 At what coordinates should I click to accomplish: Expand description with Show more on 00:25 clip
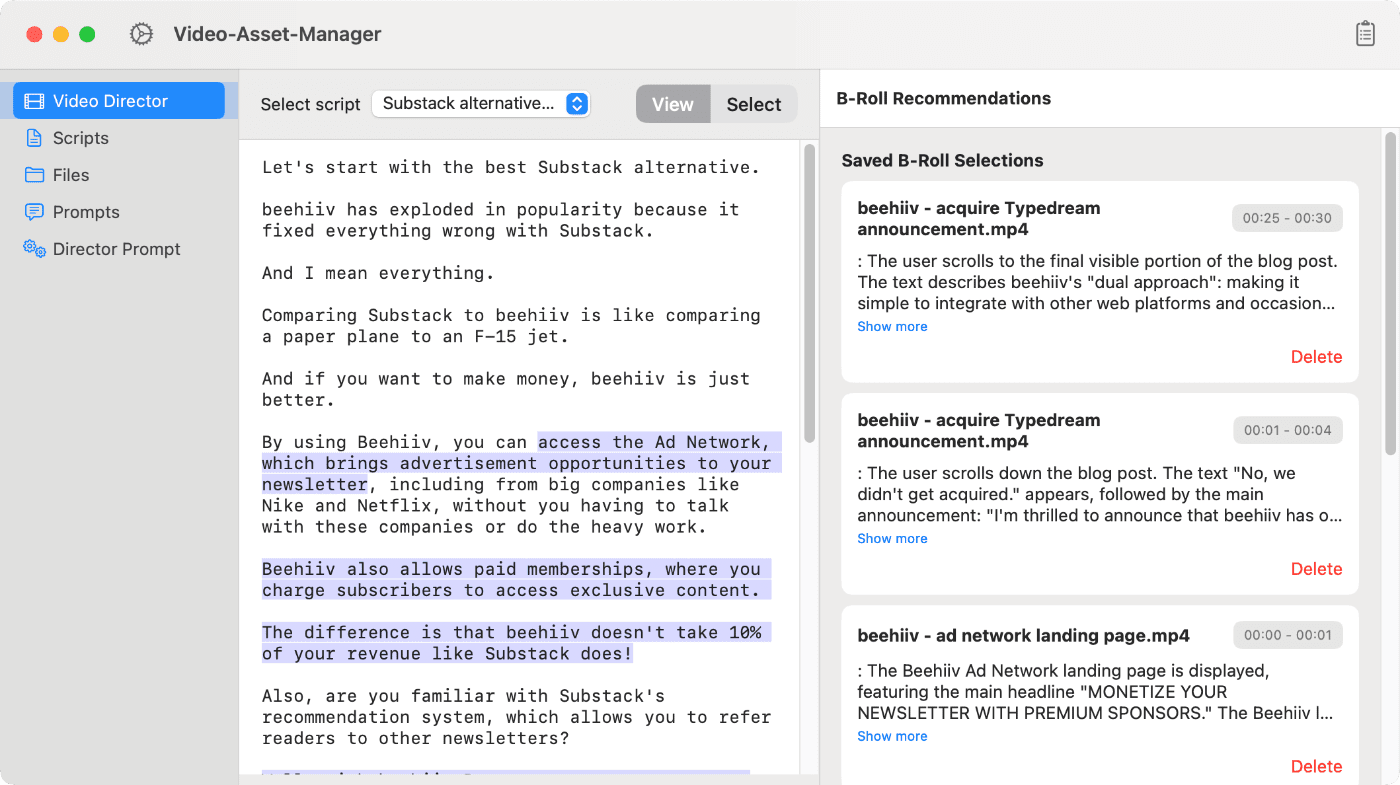coord(892,327)
